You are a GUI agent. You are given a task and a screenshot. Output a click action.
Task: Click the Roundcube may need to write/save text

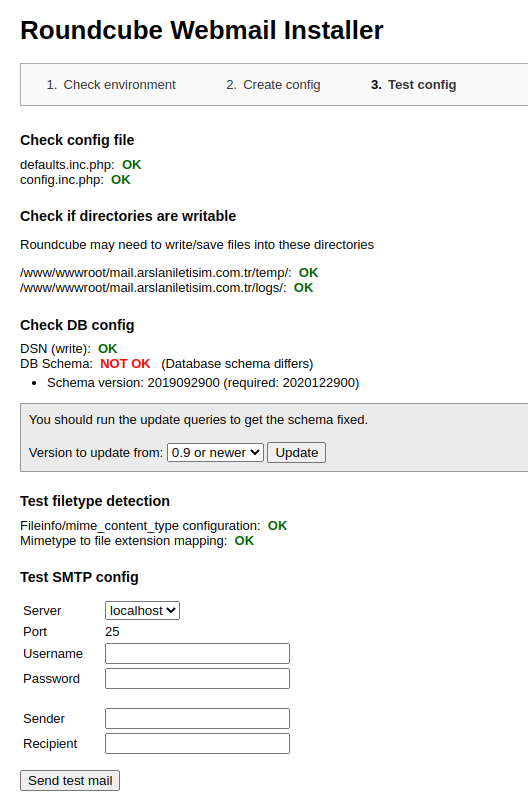[x=197, y=244]
